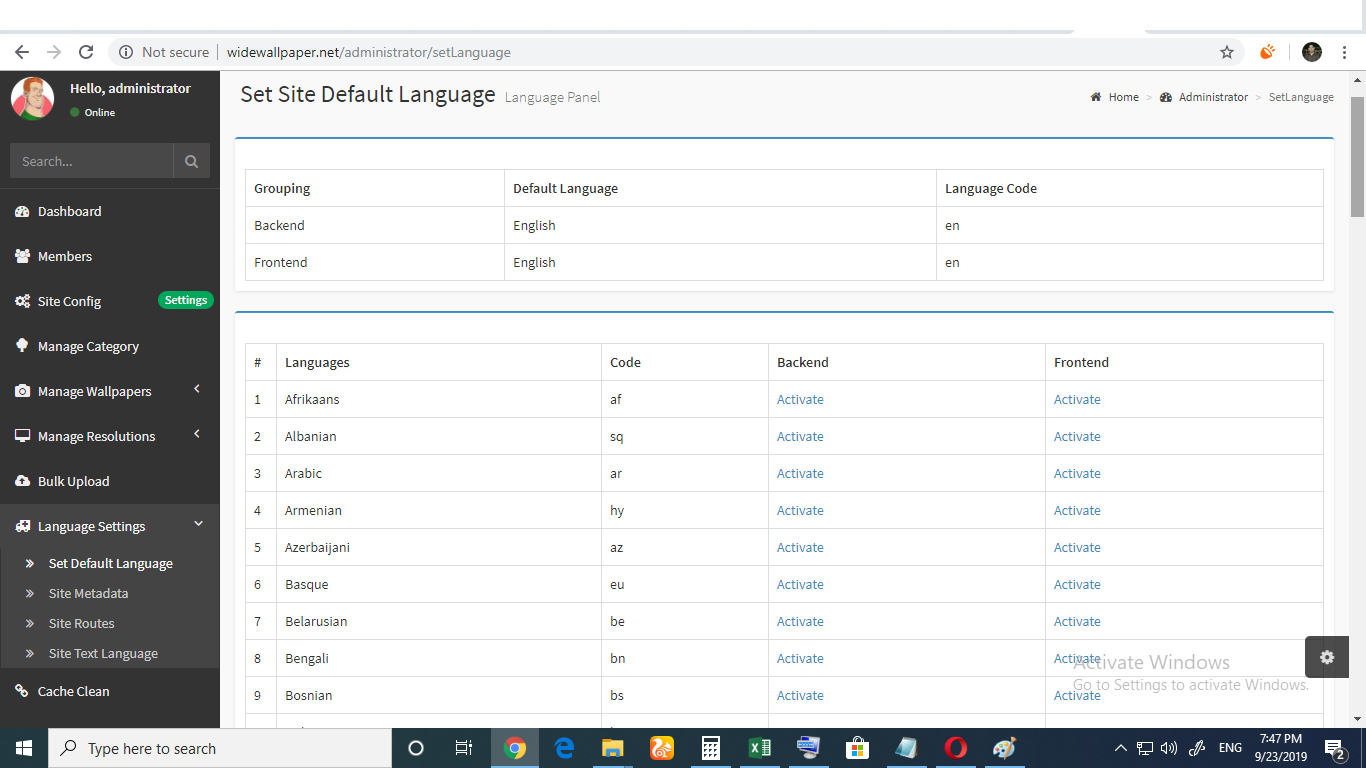Reload the page in the browser
The width and height of the screenshot is (1366, 768).
click(x=86, y=52)
